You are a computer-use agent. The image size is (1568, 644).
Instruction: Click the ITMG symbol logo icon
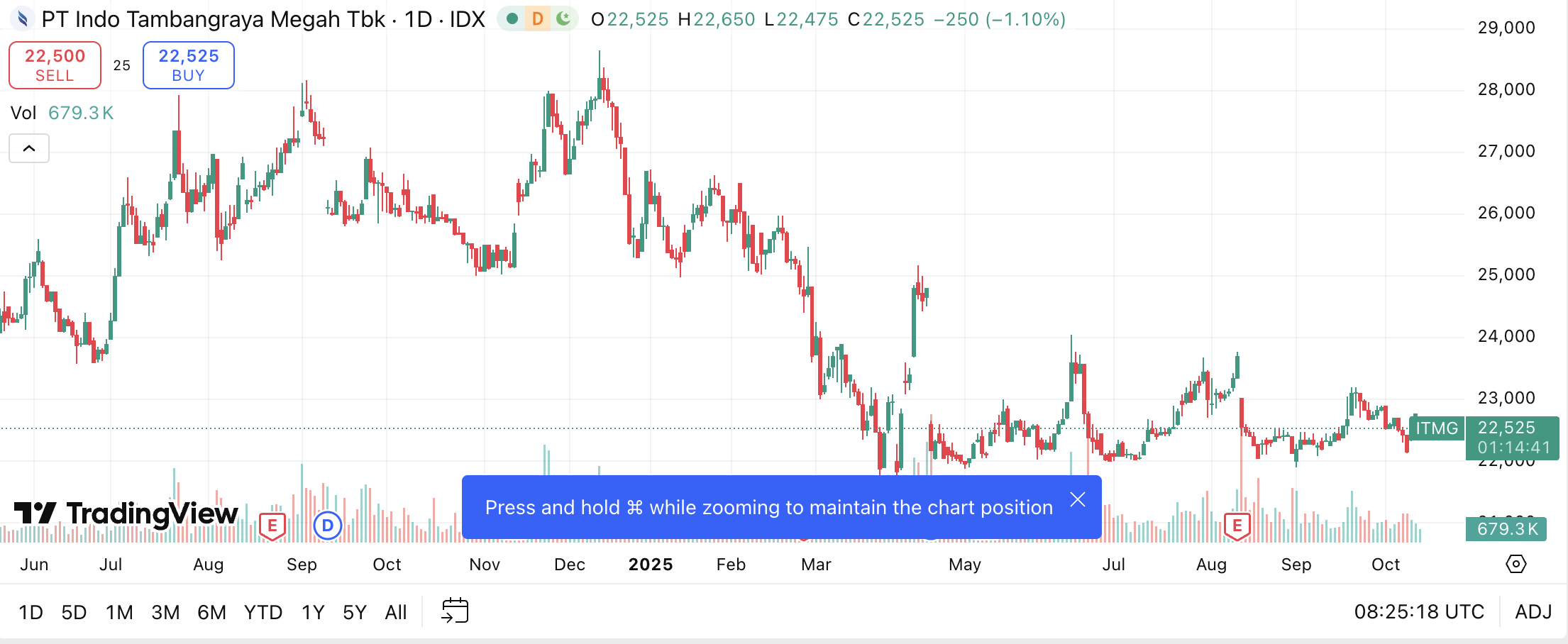pyautogui.click(x=23, y=19)
